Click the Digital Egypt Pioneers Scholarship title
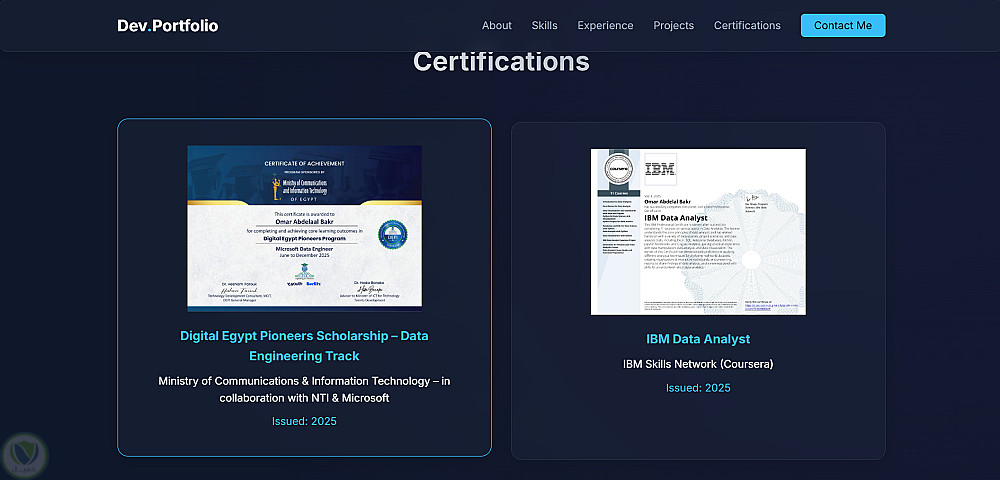Viewport: 1000px width, 480px height. tap(304, 345)
